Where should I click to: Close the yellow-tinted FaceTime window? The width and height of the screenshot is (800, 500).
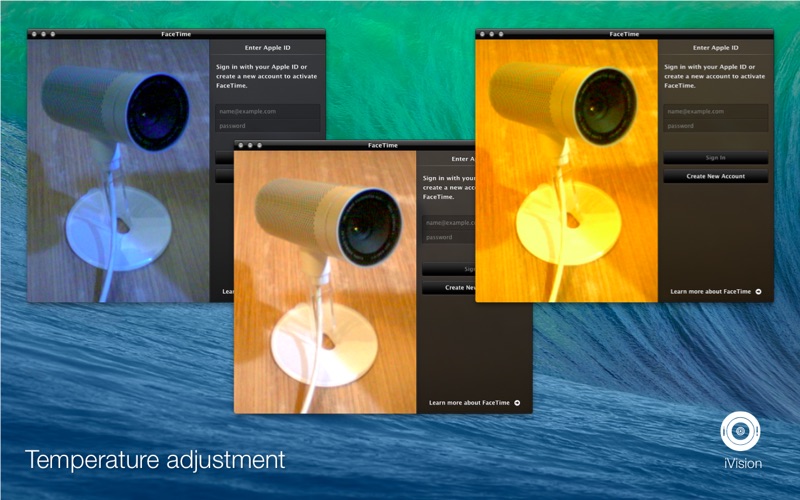pos(482,34)
